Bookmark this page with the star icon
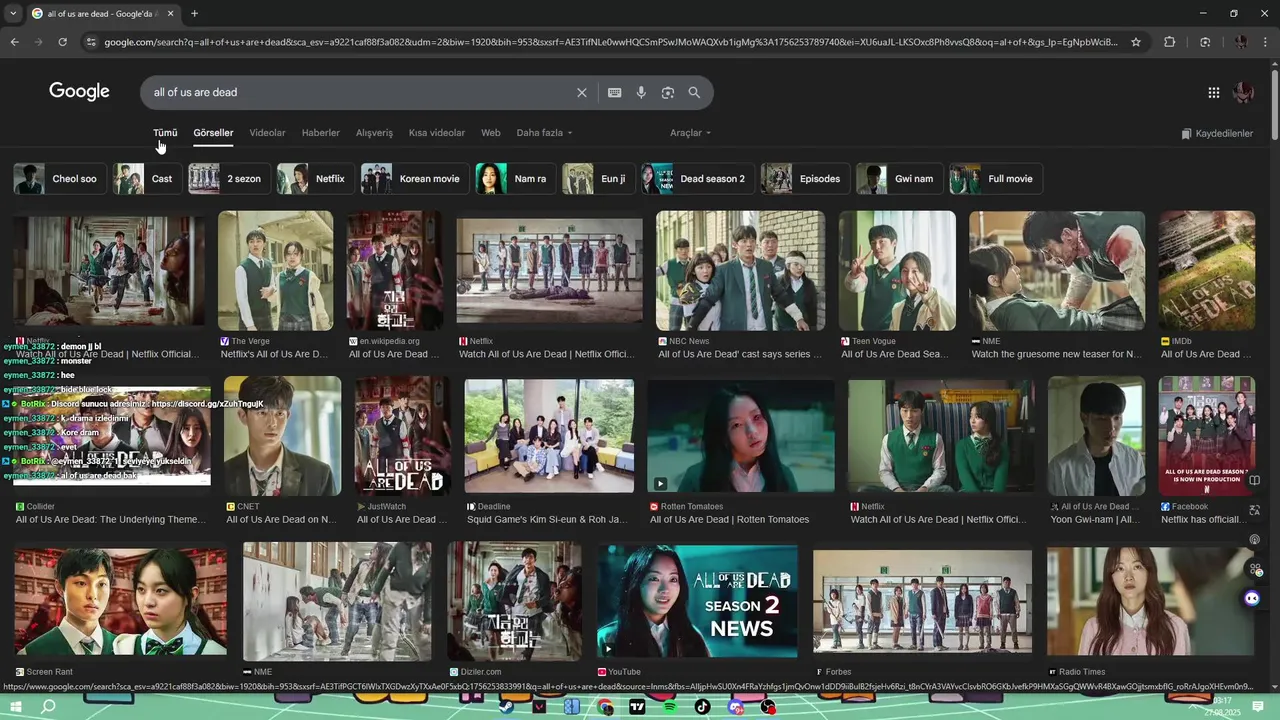Viewport: 1280px width, 720px height. [x=1136, y=42]
